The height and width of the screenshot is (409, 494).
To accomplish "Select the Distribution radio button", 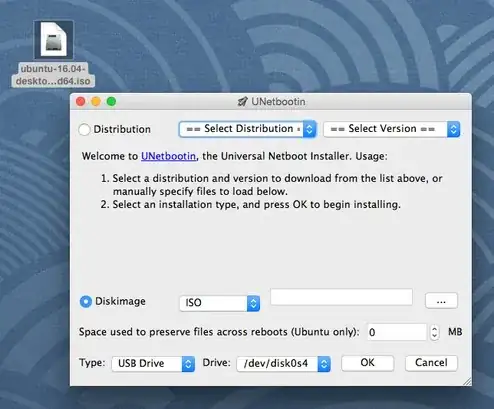I will (x=84, y=129).
